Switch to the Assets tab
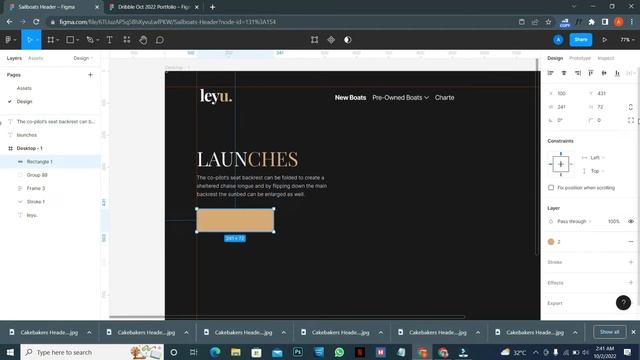 36,58
